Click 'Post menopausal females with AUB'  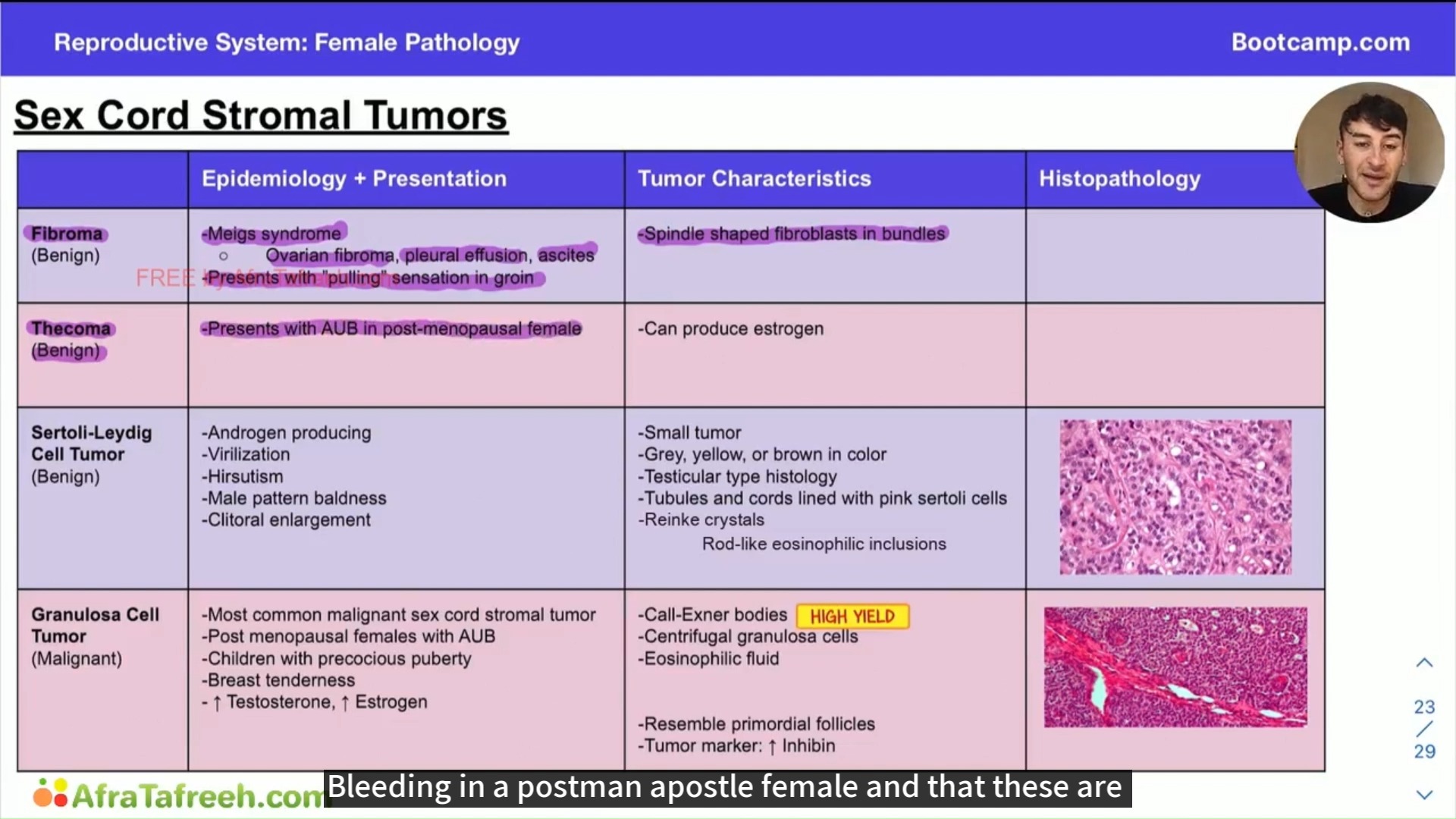tap(348, 636)
